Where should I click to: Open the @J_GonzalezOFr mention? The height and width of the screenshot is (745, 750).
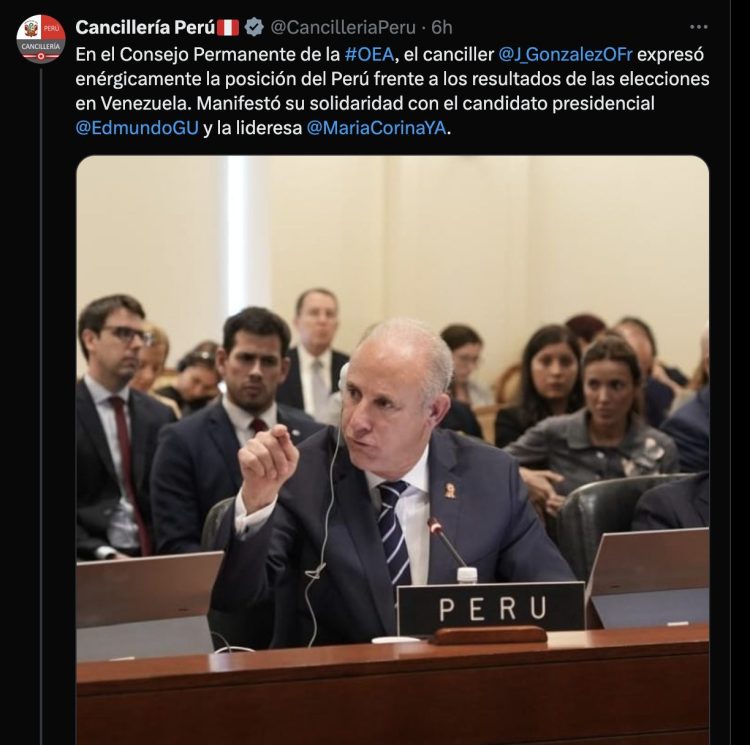click(x=565, y=55)
